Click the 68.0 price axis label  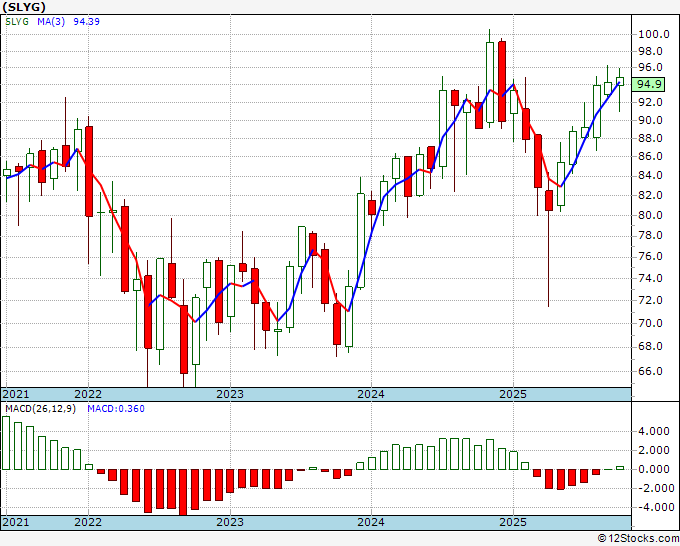[x=650, y=347]
